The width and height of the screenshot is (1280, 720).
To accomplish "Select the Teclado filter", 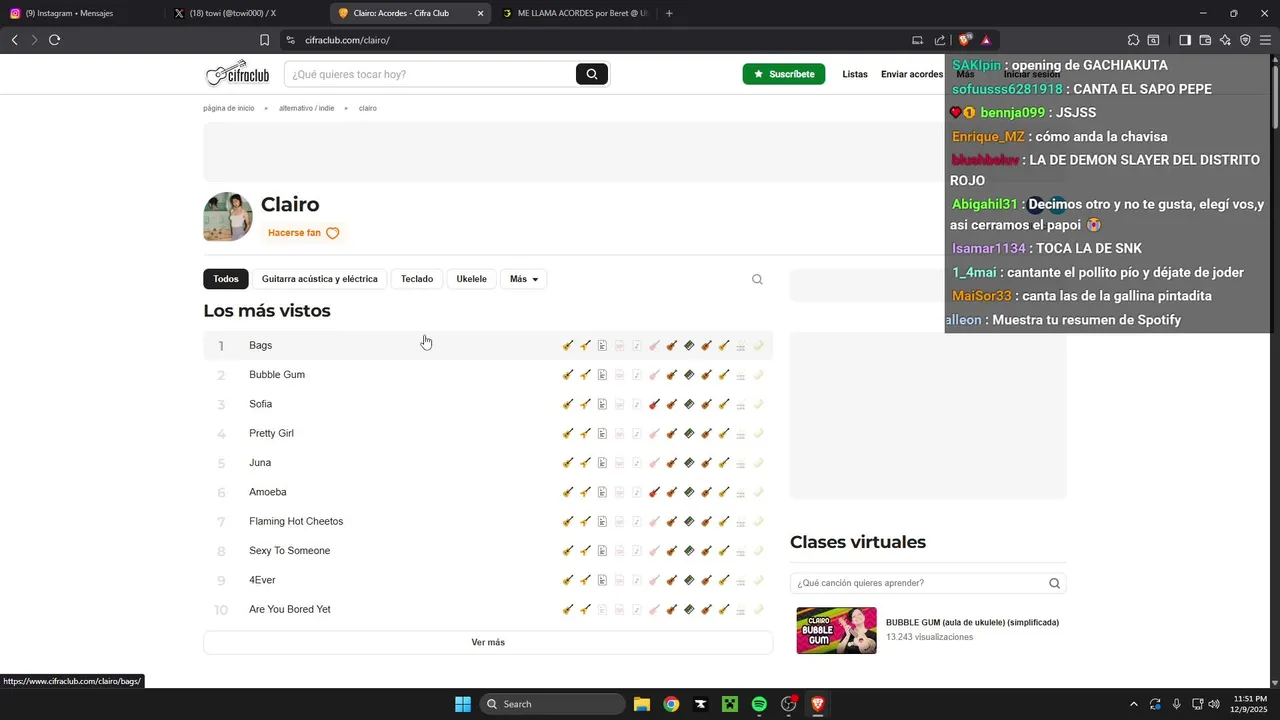I will click(417, 279).
